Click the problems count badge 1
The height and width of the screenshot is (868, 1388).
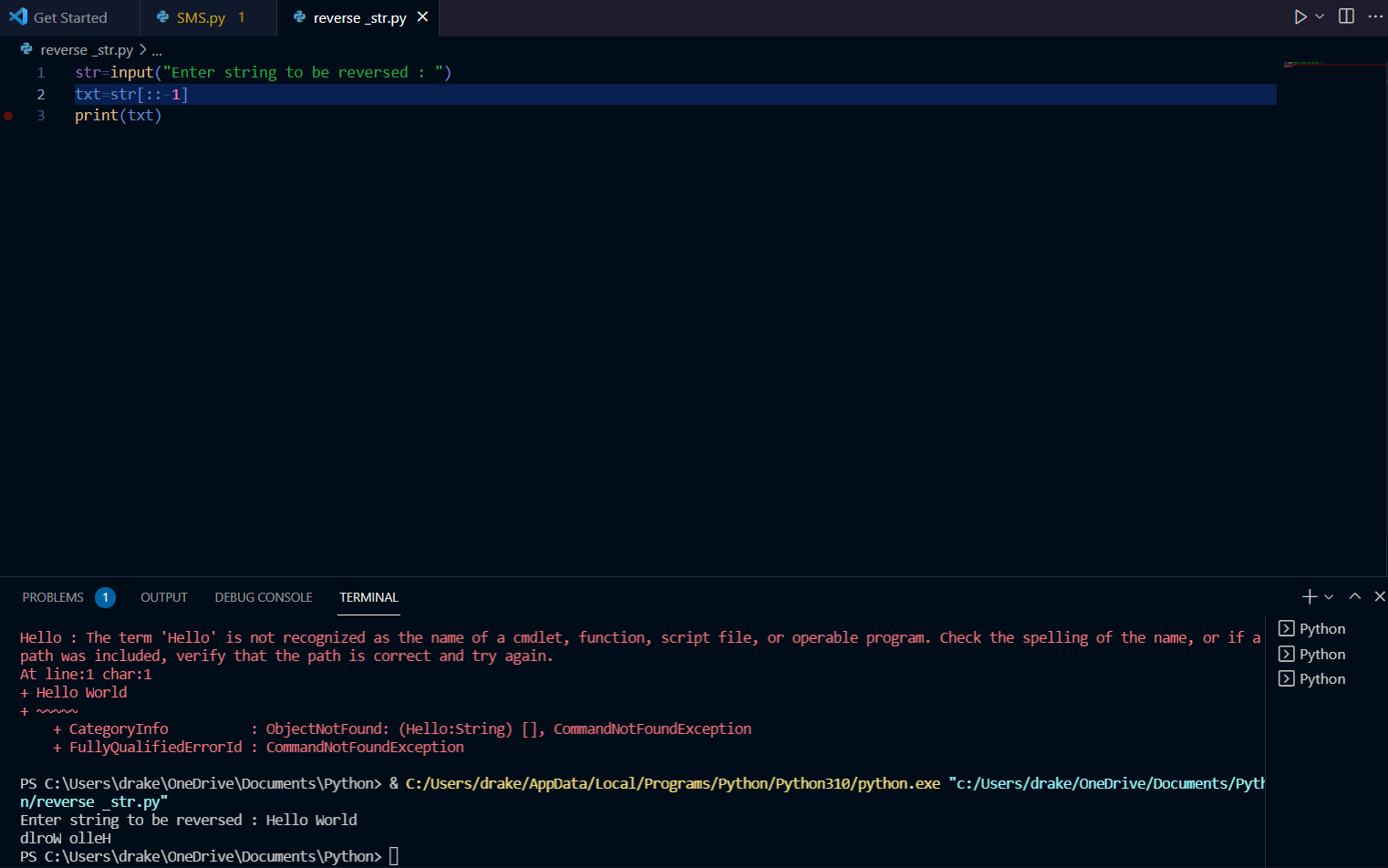(x=105, y=597)
